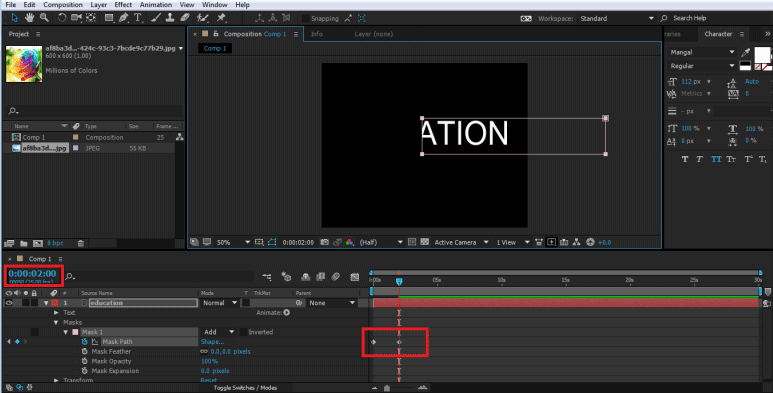Viewport: 773px width, 393px height.
Task: Click the timeline current time indicator
Action: point(399,281)
